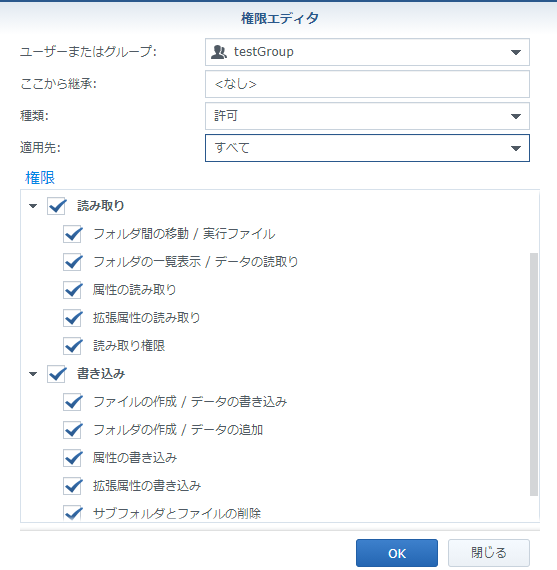Image resolution: width=557 pixels, height=570 pixels.
Task: Uncheck フォルダの作成 / データの追加
Action: [x=72, y=430]
